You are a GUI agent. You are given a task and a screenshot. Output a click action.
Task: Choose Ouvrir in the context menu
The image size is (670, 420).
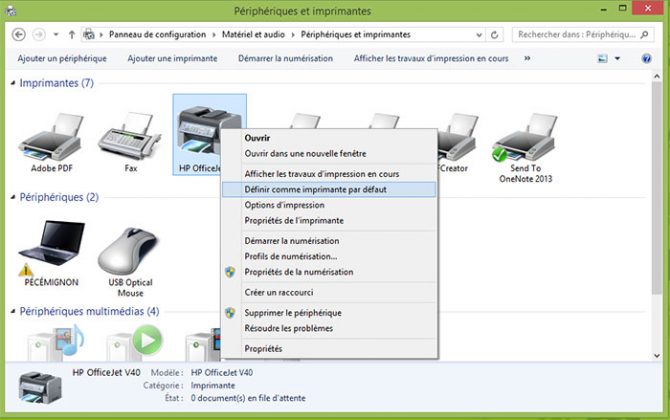point(329,138)
